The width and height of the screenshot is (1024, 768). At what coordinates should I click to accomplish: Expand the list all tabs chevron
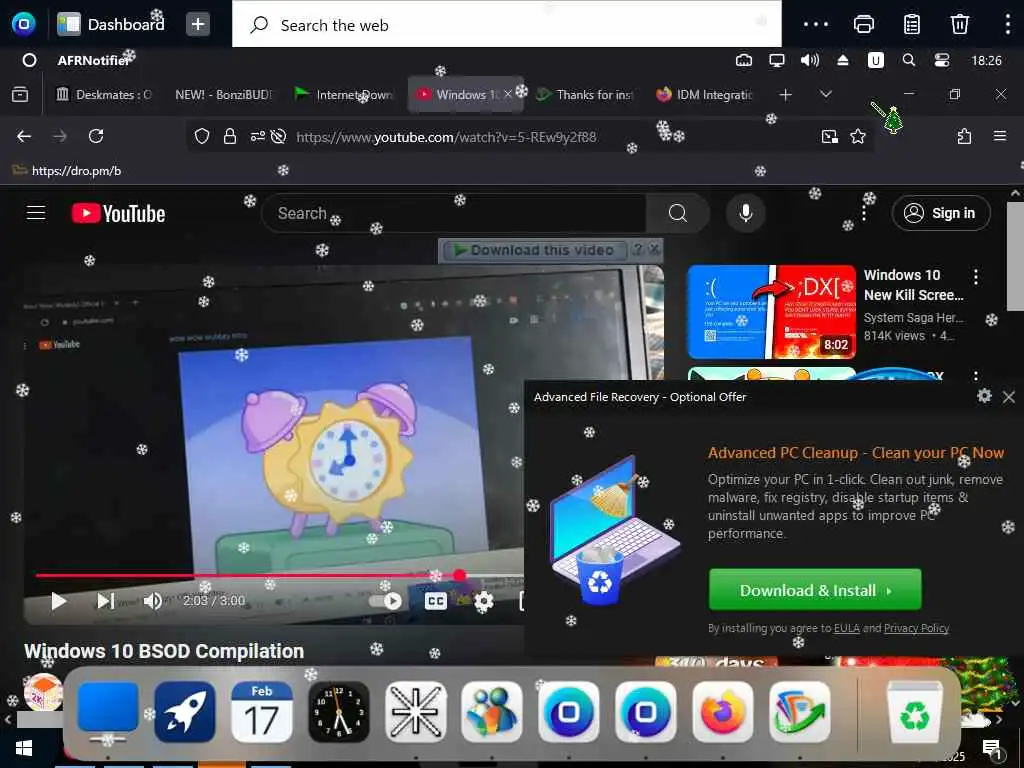coord(825,95)
